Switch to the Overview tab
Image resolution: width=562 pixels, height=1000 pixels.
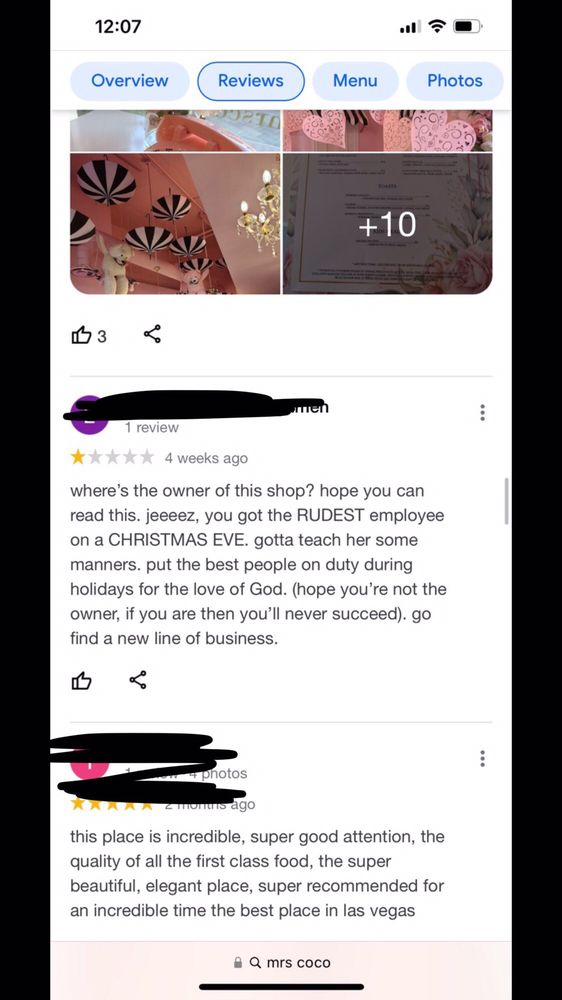pos(129,81)
